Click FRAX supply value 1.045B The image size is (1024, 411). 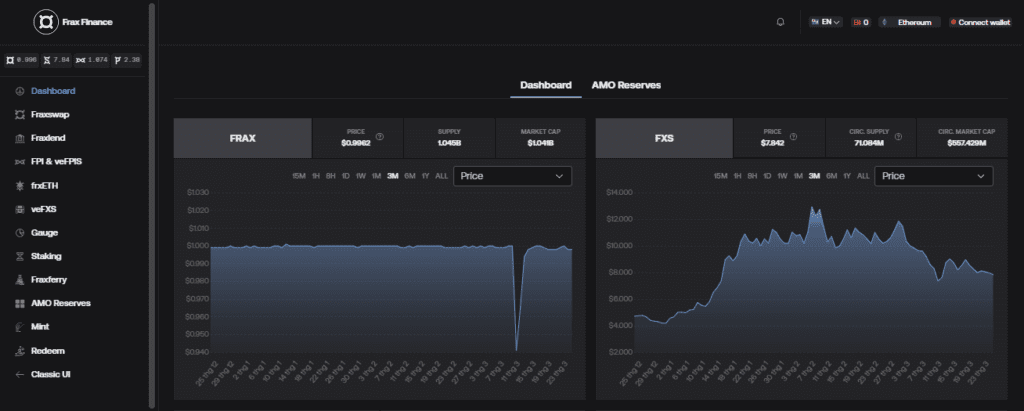point(449,143)
